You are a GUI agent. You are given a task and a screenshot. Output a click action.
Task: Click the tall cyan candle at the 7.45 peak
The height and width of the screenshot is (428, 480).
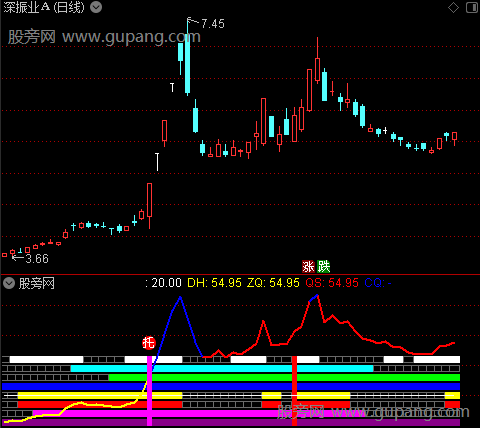(187, 63)
